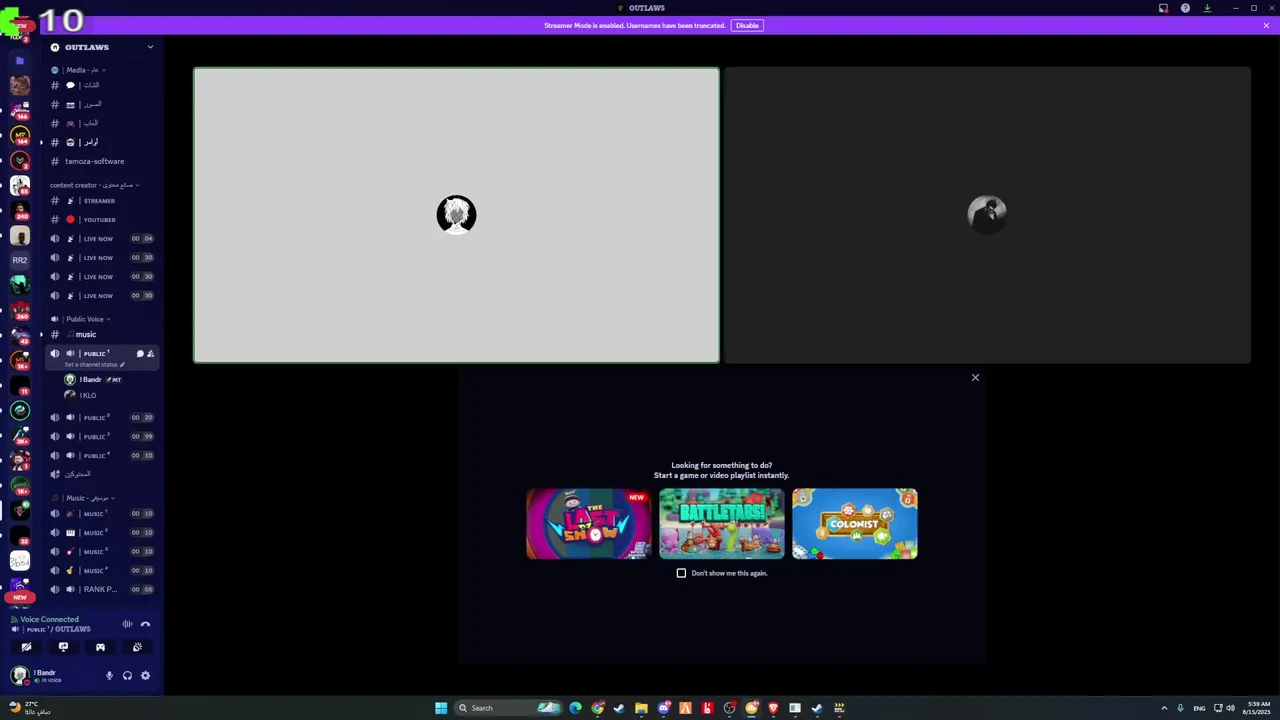Show hidden system tray icons
The width and height of the screenshot is (1280, 720).
click(x=1164, y=708)
